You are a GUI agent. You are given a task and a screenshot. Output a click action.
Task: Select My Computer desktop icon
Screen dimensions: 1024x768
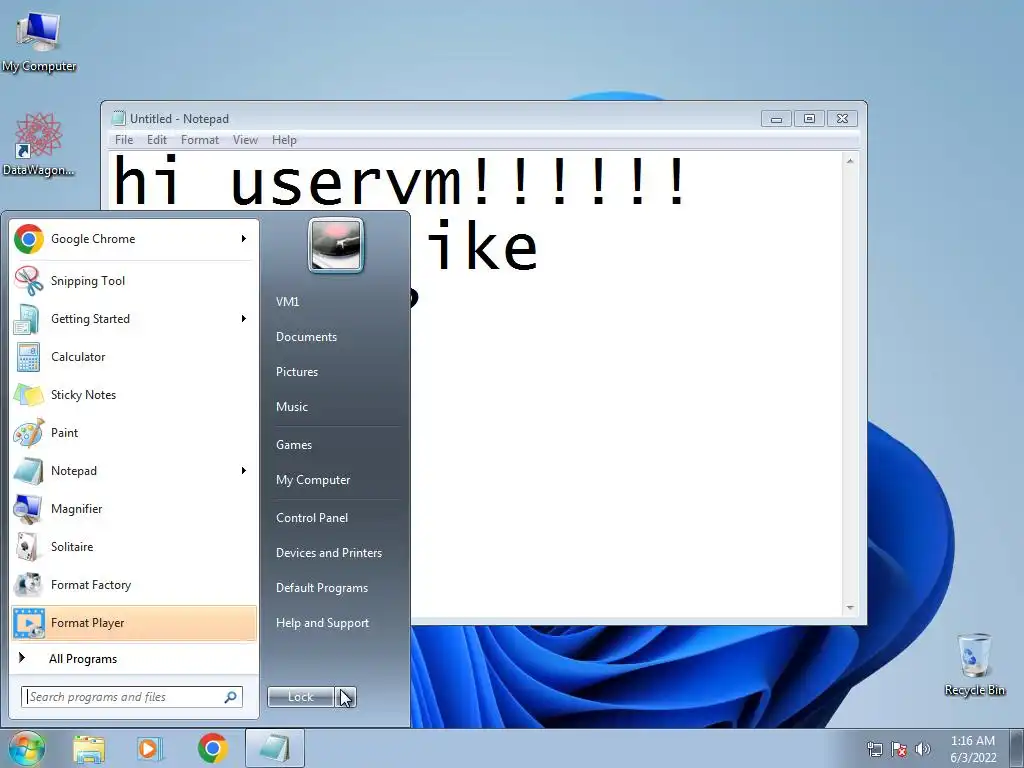(x=38, y=42)
